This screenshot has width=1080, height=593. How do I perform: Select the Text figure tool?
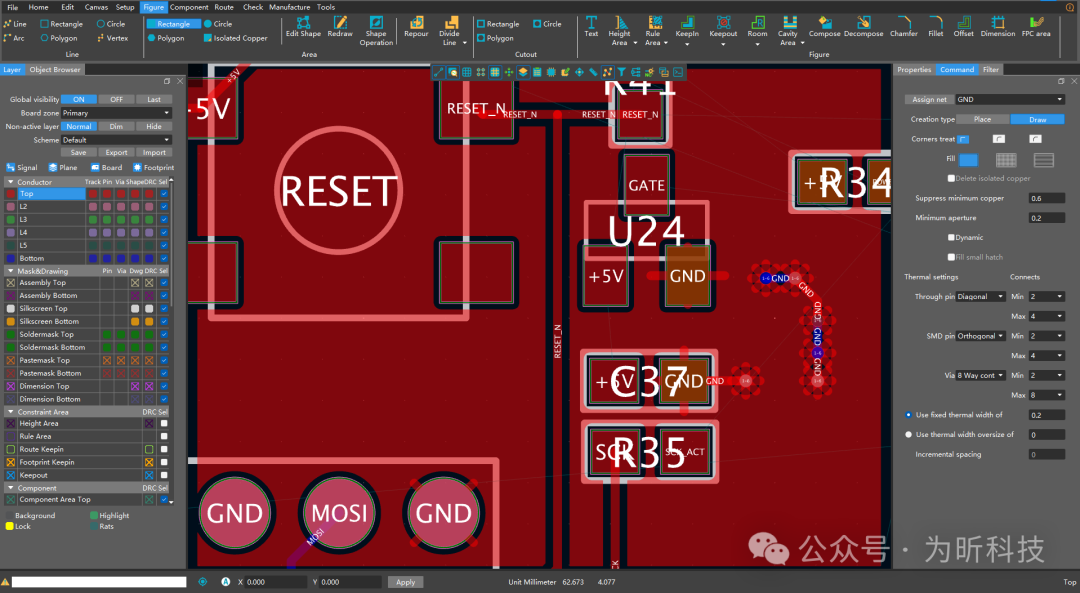[x=591, y=24]
